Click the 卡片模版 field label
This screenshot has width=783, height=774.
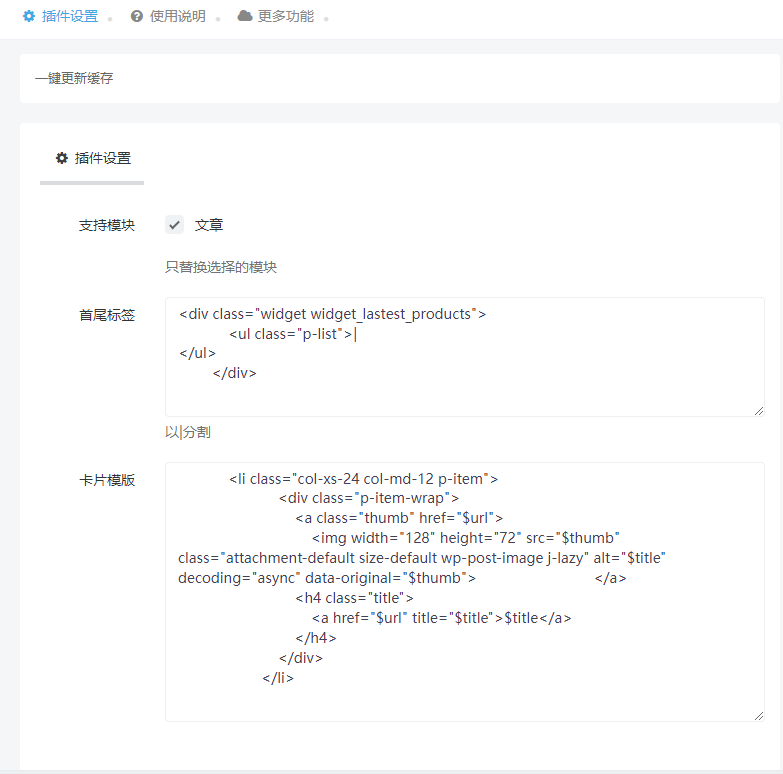107,480
